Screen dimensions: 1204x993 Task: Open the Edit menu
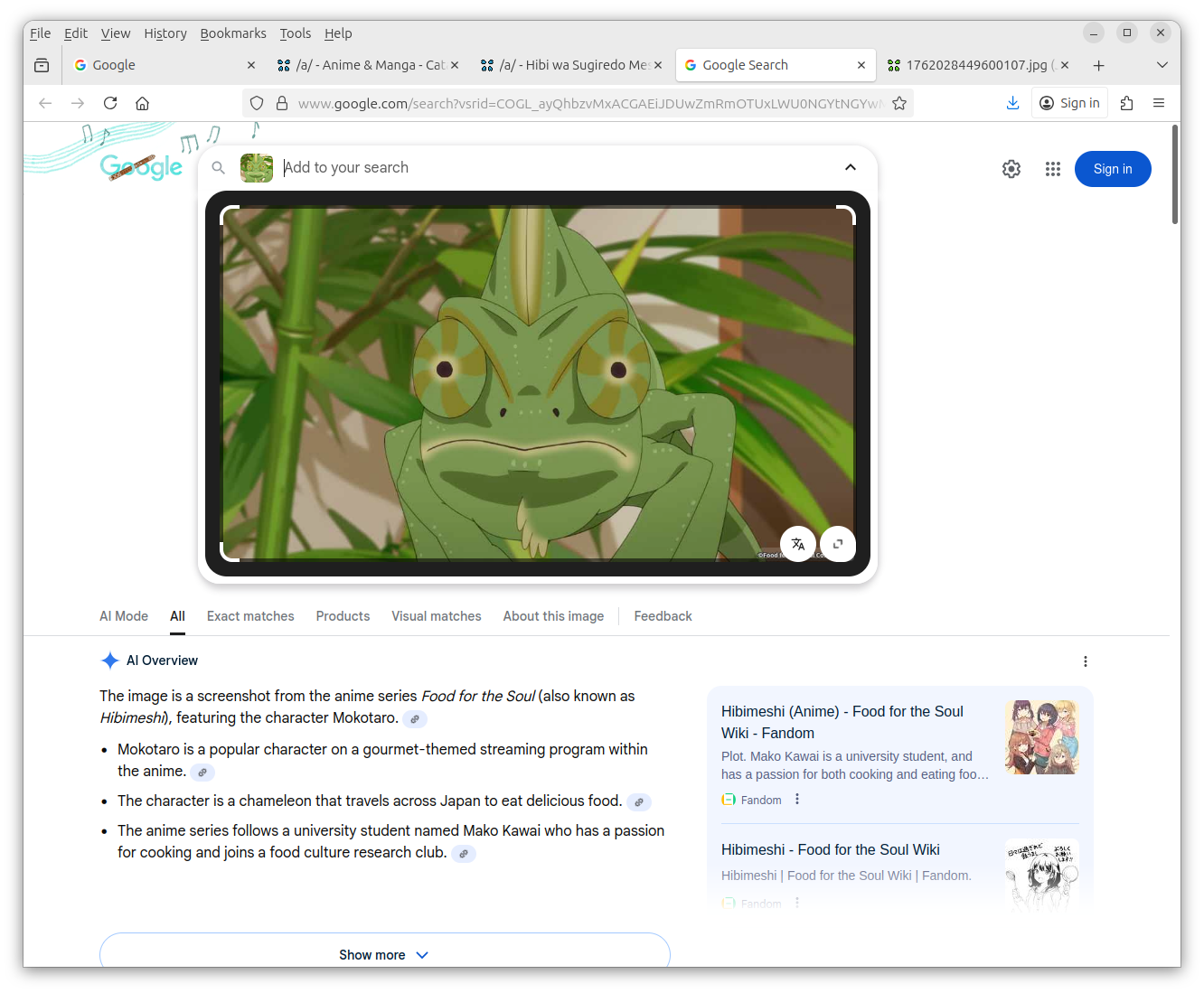click(76, 33)
